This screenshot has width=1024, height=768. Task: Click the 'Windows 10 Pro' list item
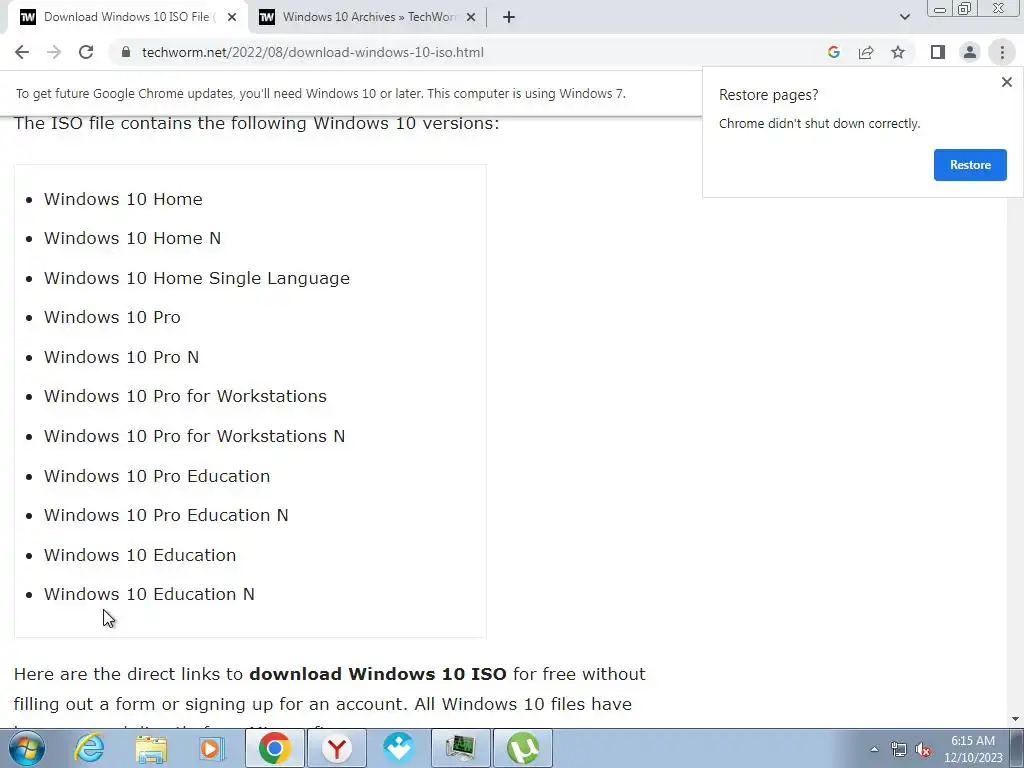[112, 317]
